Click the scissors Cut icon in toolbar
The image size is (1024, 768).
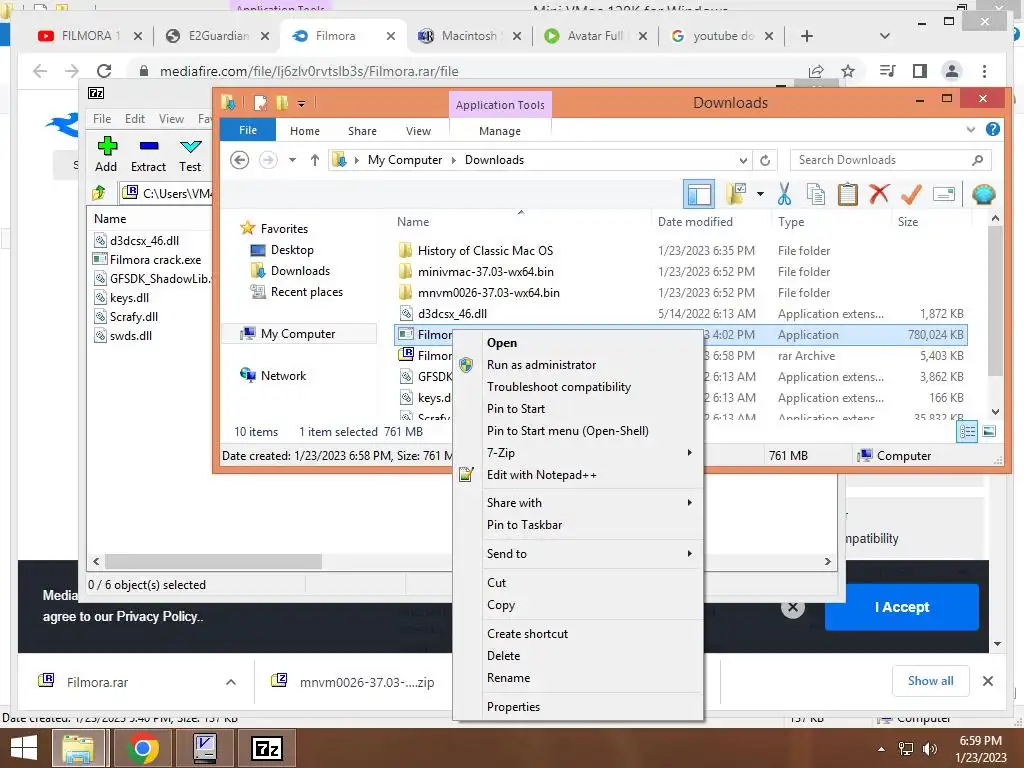(x=784, y=194)
